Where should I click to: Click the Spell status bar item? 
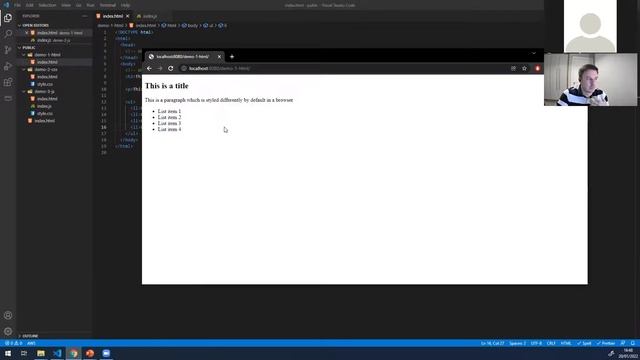point(584,343)
